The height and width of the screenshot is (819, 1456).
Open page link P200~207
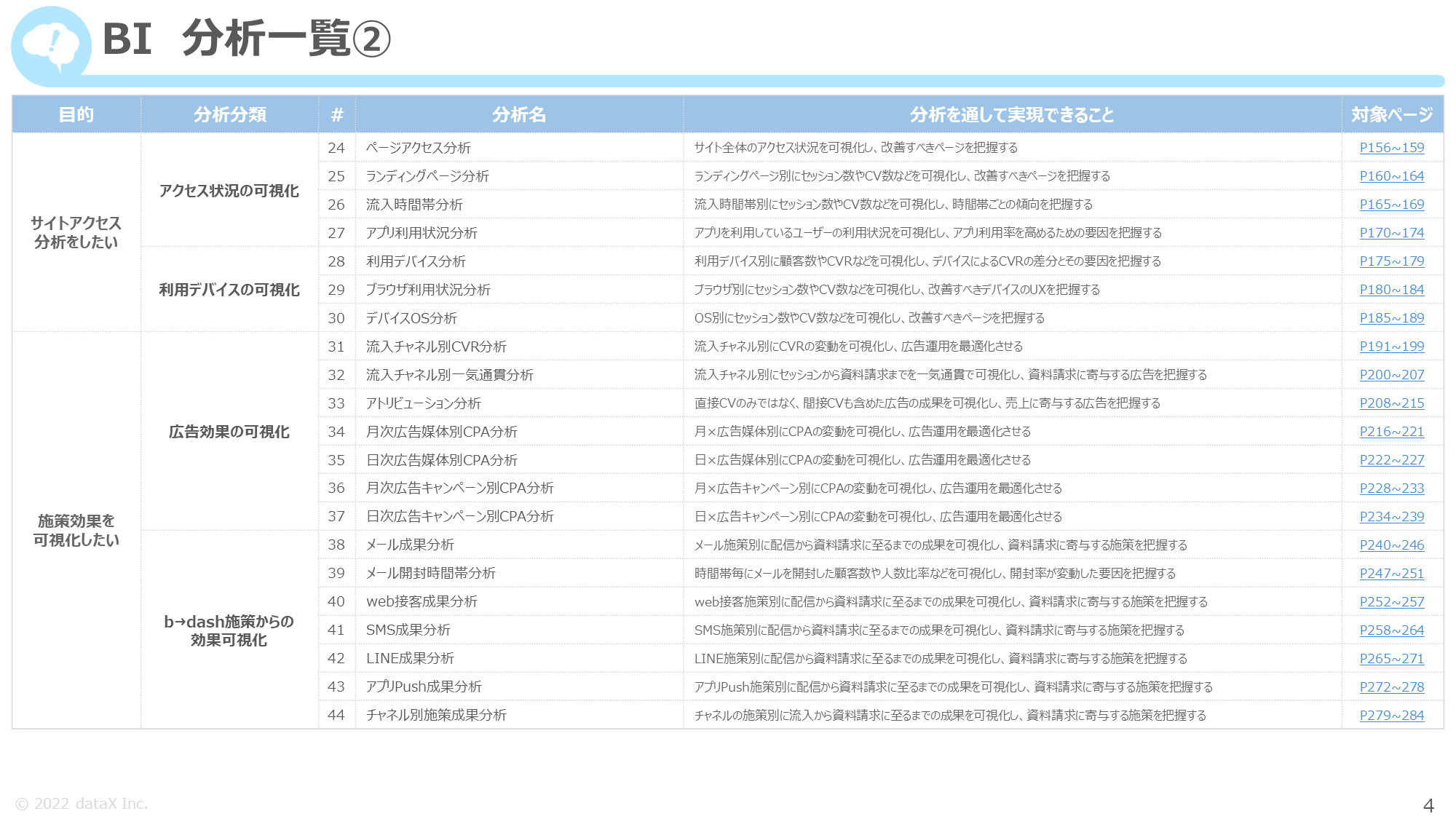pyautogui.click(x=1391, y=375)
